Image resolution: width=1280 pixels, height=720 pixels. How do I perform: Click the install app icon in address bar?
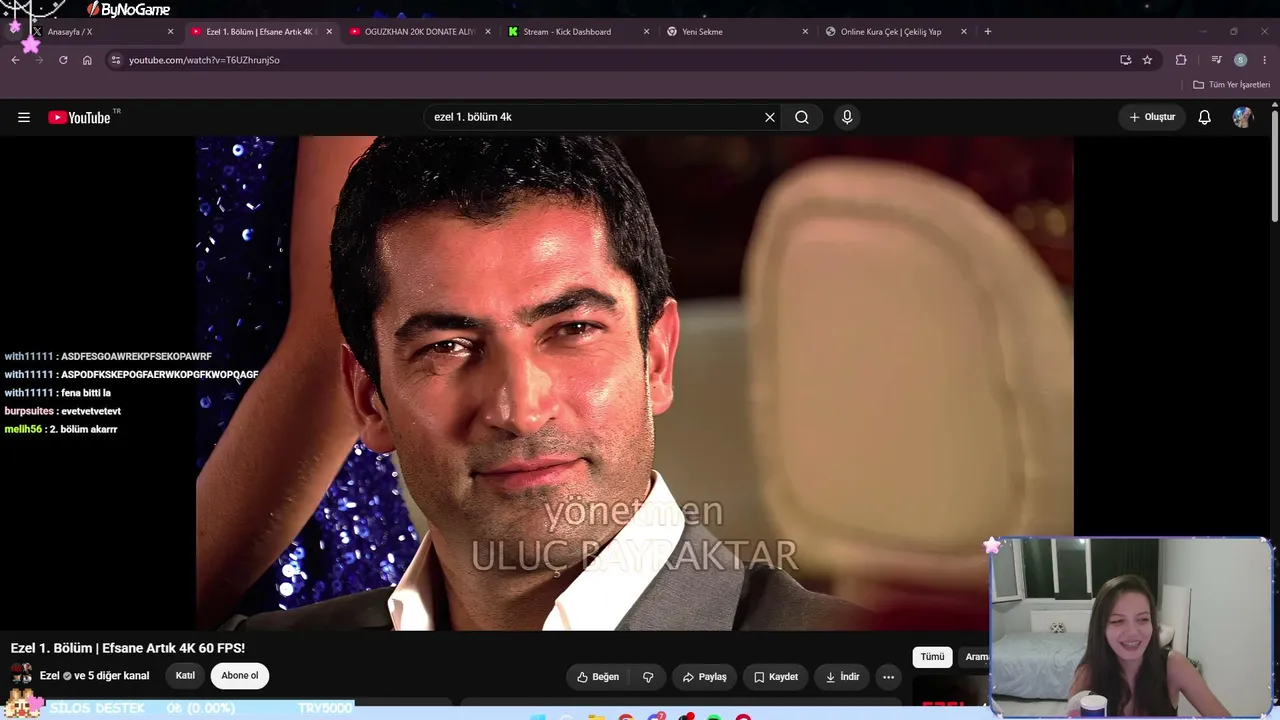pos(1126,60)
